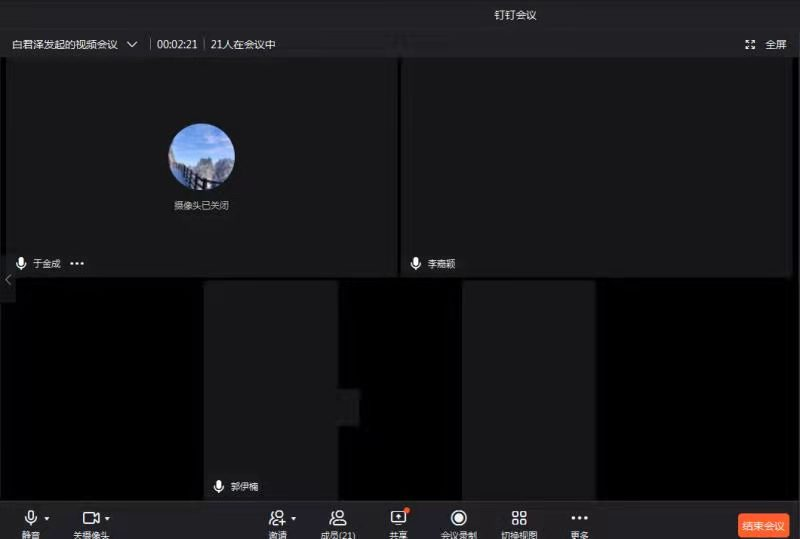Enter fullscreen with the 全屏 button
This screenshot has height=539, width=800.
pos(767,45)
